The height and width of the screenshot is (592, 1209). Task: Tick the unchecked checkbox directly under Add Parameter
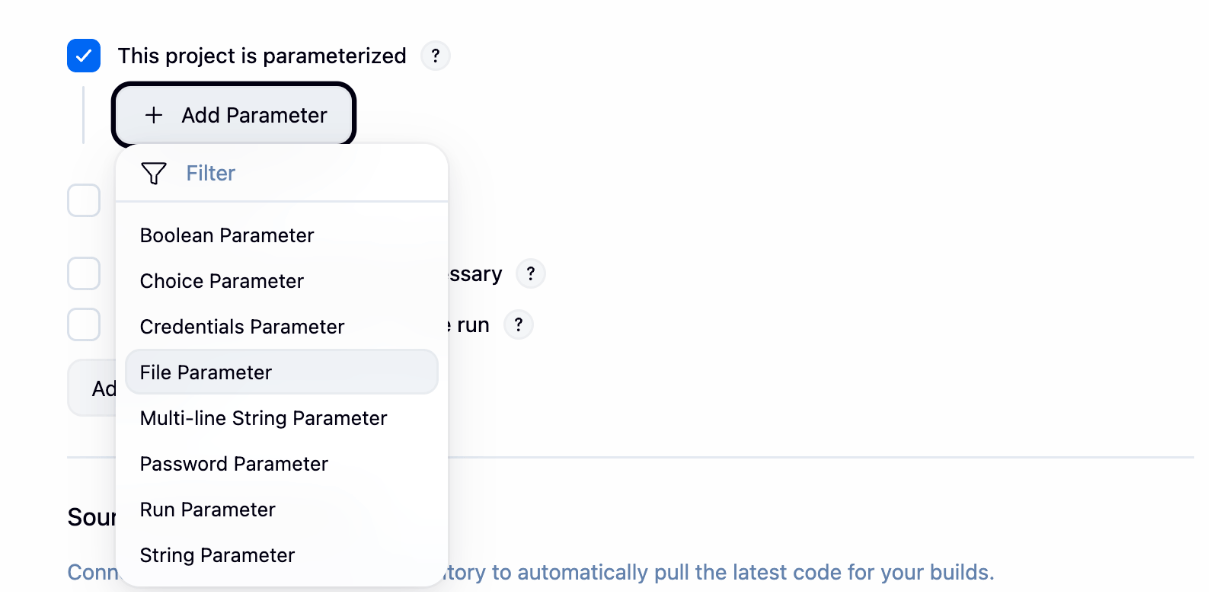click(x=84, y=200)
